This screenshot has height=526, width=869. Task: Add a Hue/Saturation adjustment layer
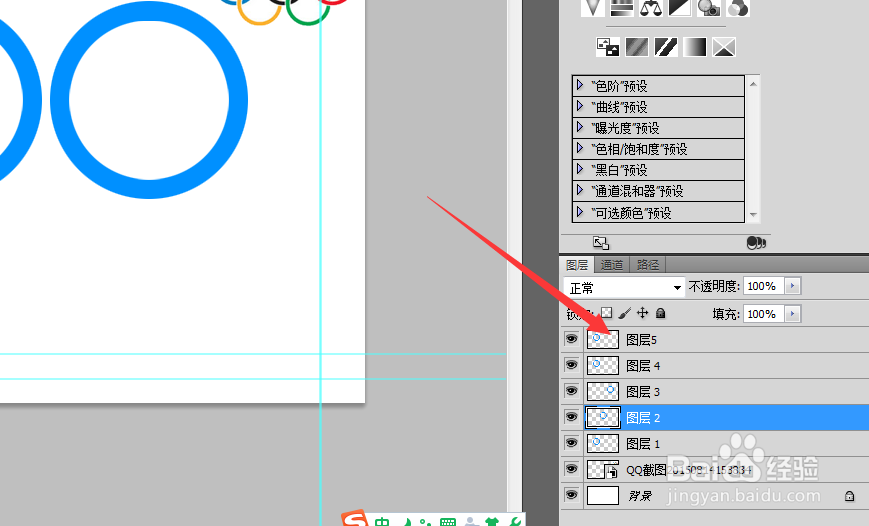click(x=621, y=8)
